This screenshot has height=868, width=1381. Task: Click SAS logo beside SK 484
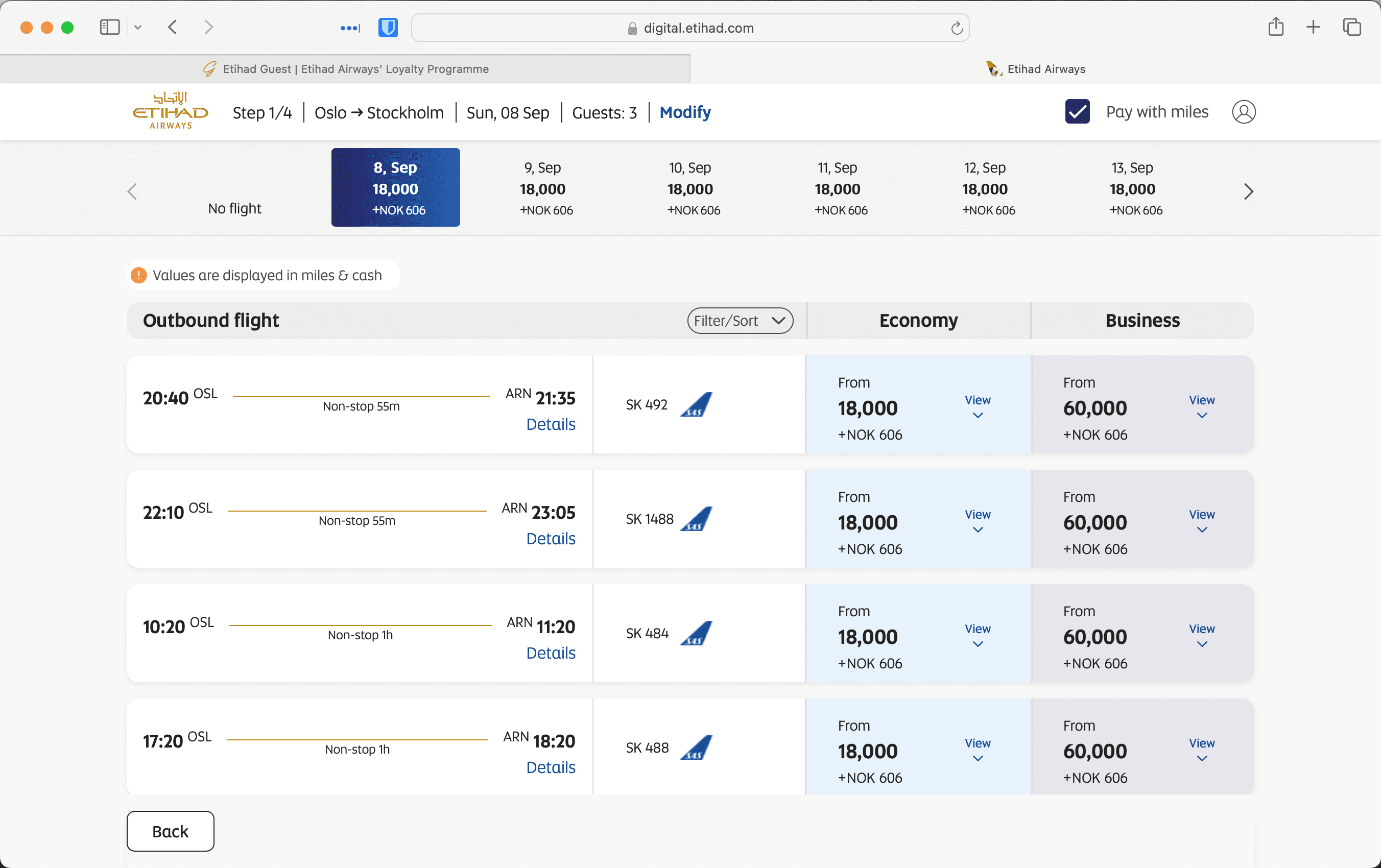696,634
